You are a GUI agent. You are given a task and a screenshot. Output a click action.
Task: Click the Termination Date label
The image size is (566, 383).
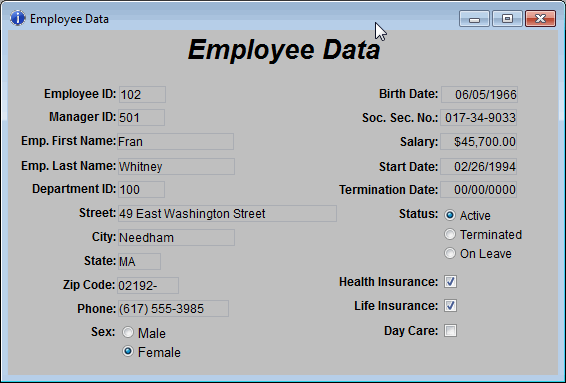tap(389, 190)
